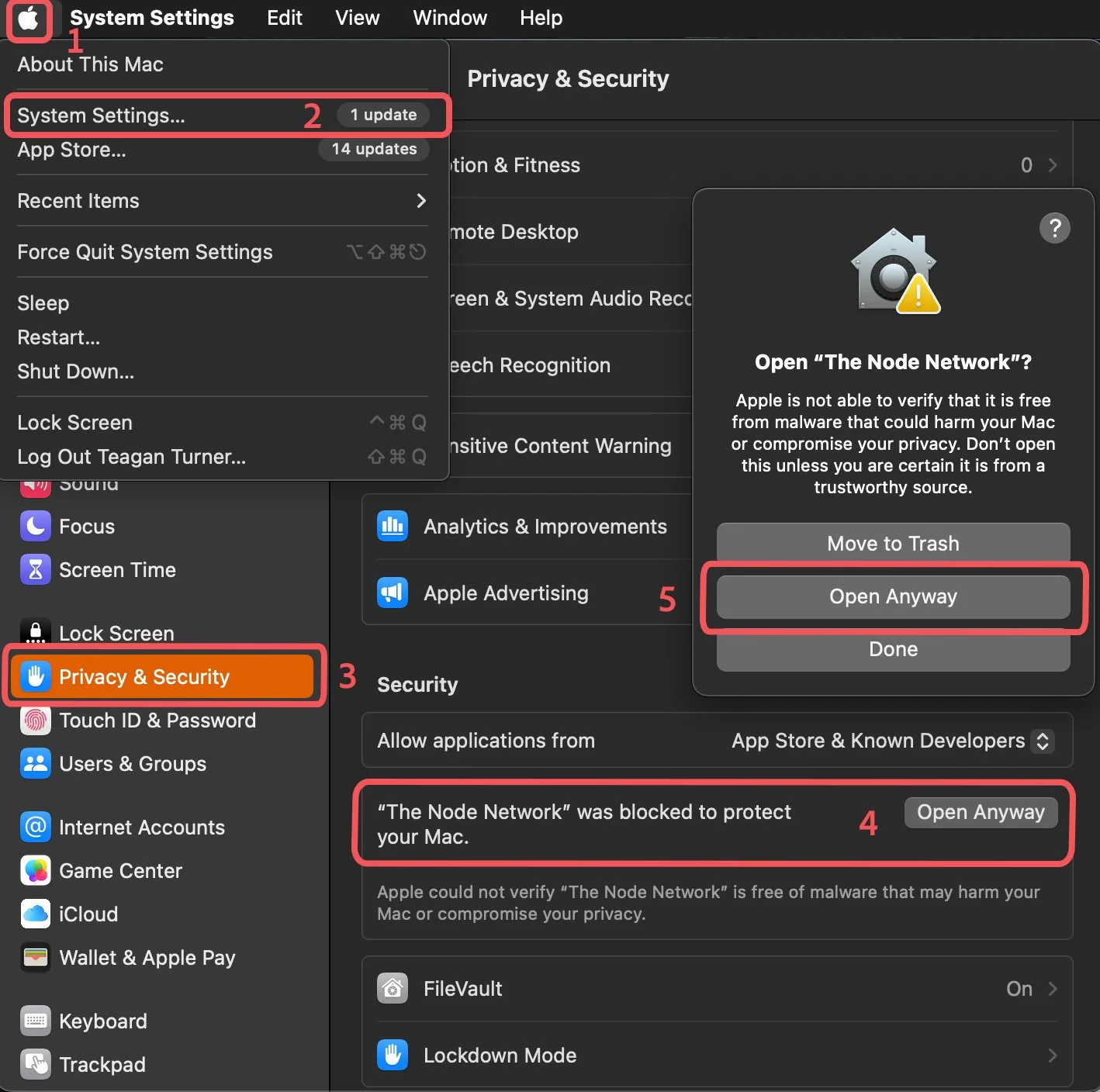Click the Trackpad icon in sidebar
This screenshot has height=1092, width=1100.
click(36, 1065)
